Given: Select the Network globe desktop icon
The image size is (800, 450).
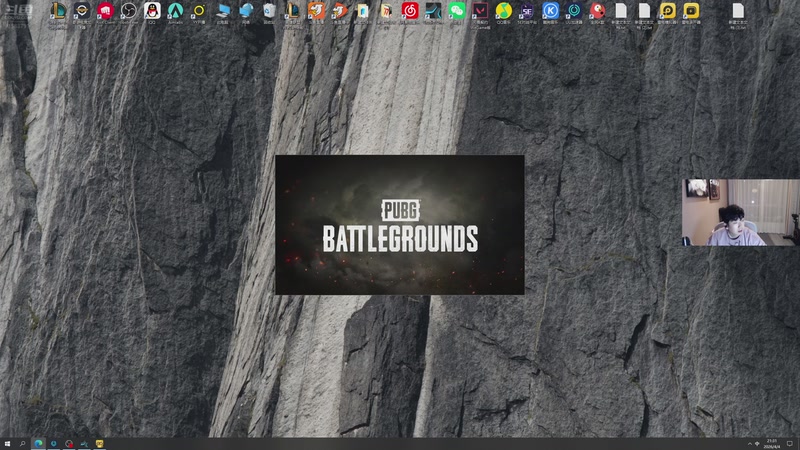Looking at the screenshot, I should click(x=246, y=11).
